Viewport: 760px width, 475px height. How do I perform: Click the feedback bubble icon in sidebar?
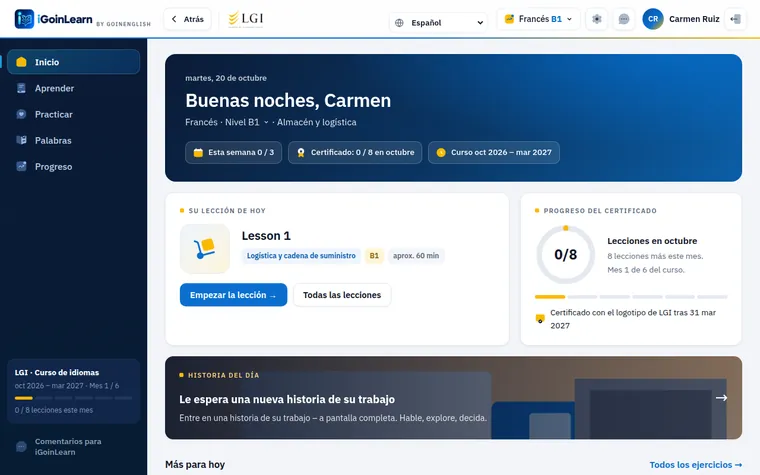coord(21,446)
